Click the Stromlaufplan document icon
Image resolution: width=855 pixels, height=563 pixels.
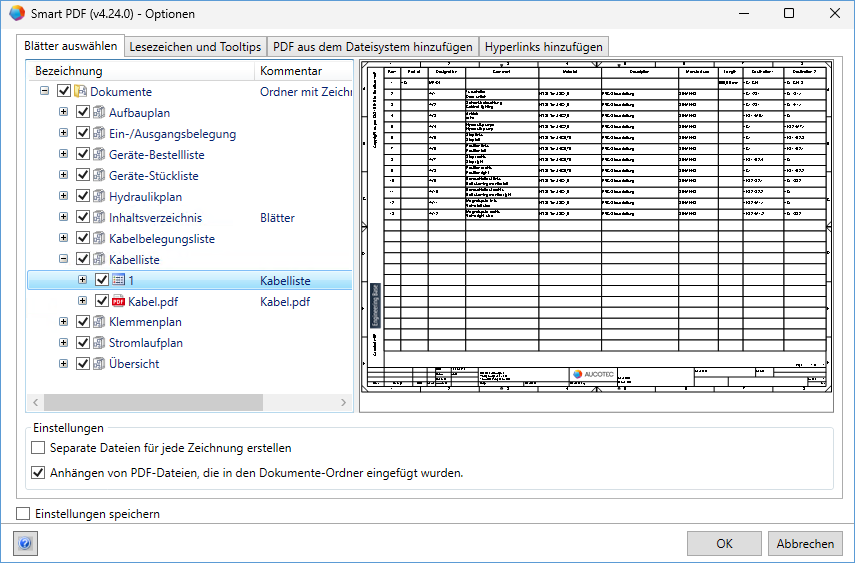[x=99, y=343]
